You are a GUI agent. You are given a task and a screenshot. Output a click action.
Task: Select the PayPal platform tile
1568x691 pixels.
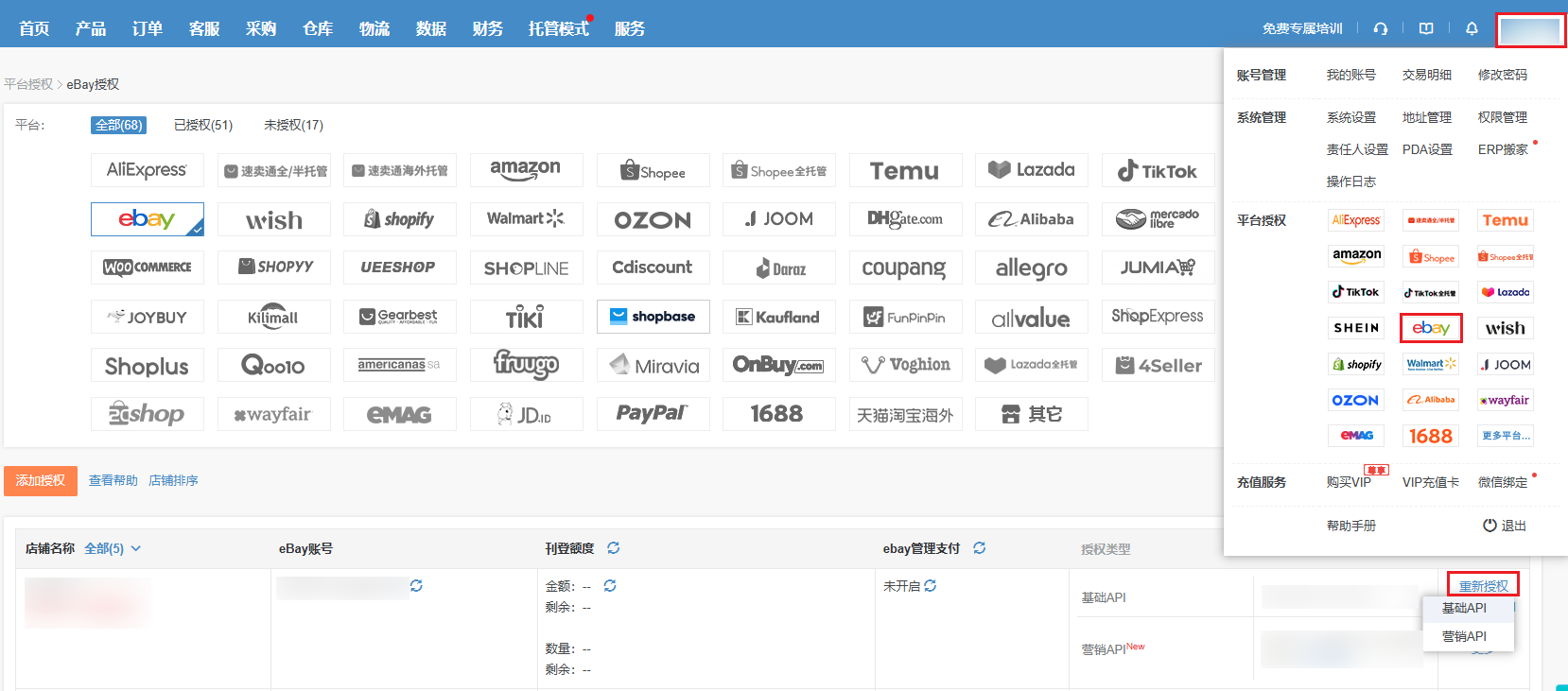(x=653, y=414)
